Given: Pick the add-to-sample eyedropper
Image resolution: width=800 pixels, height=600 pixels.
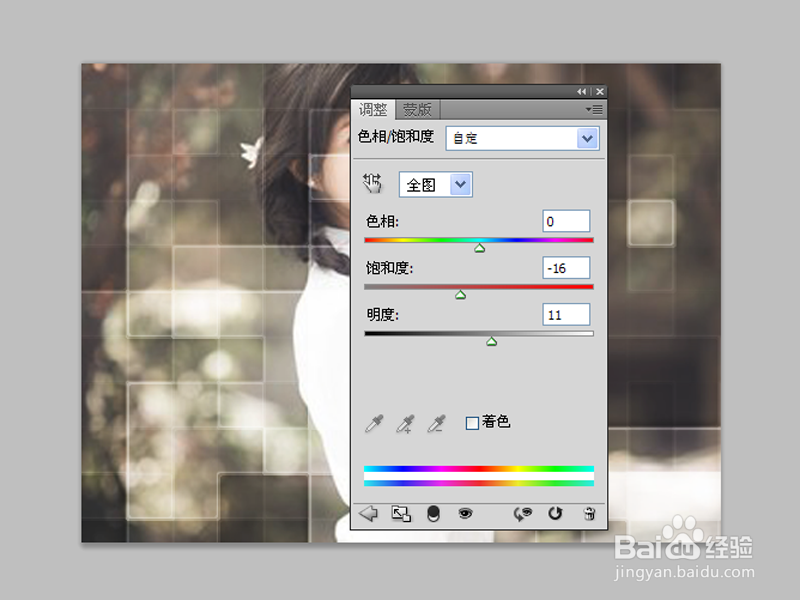Looking at the screenshot, I should (x=405, y=423).
